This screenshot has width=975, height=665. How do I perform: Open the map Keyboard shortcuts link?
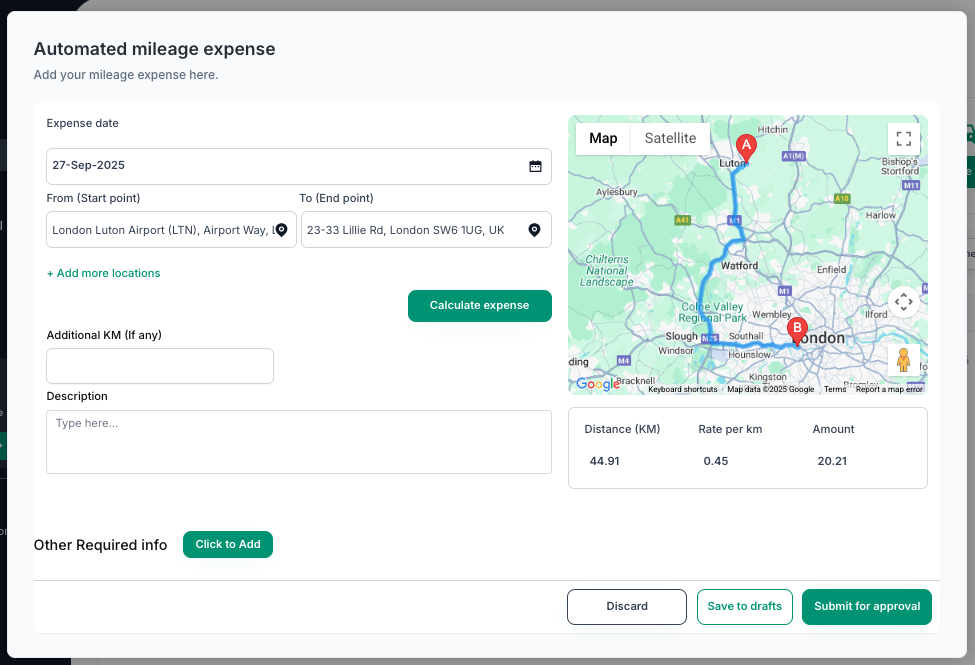[682, 389]
